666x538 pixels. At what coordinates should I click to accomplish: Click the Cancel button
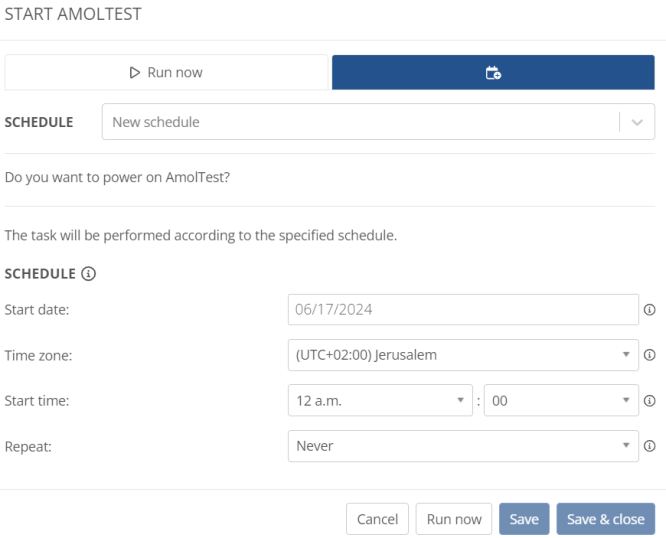(377, 519)
